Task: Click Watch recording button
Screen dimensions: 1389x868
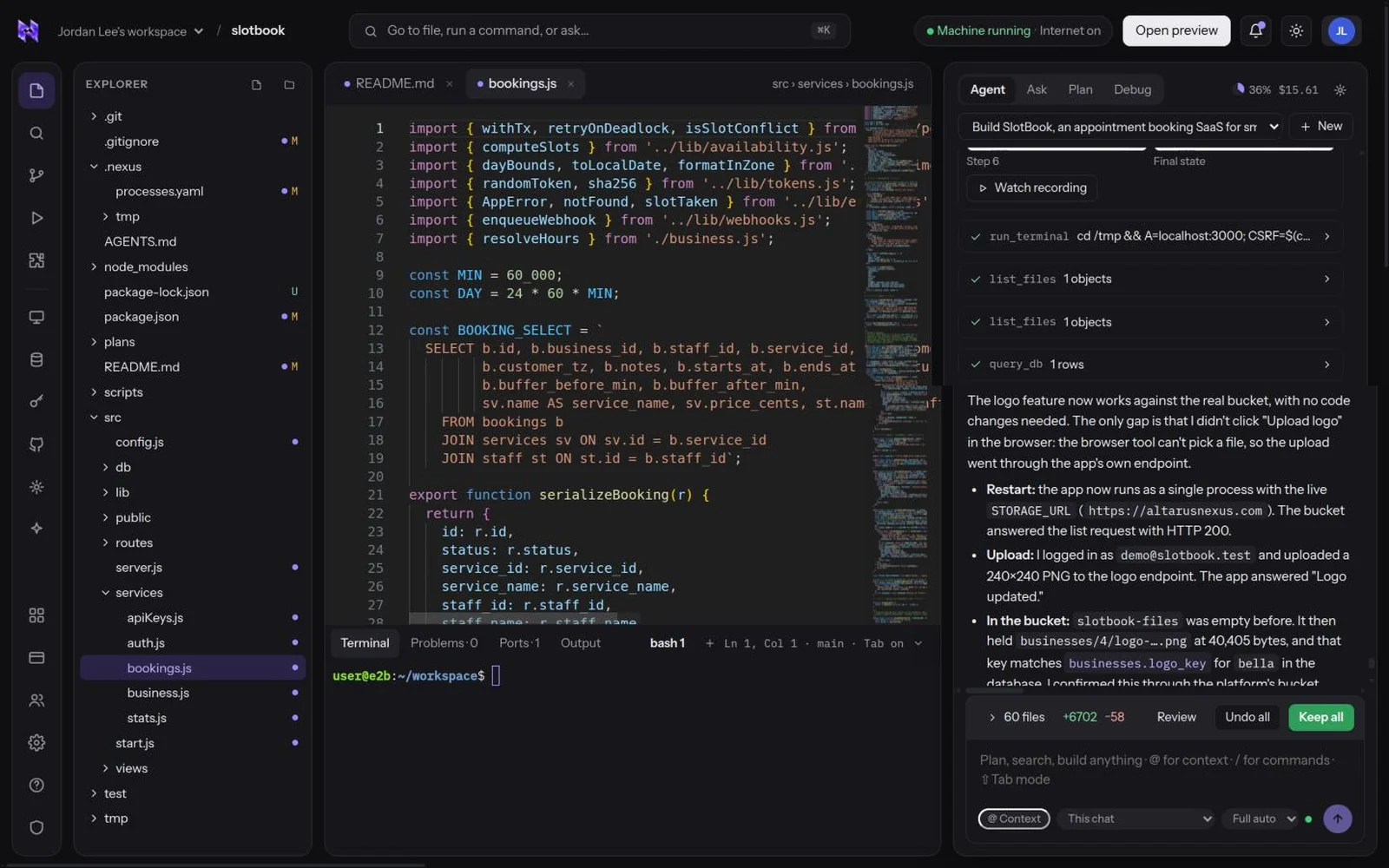Action: [x=1032, y=187]
